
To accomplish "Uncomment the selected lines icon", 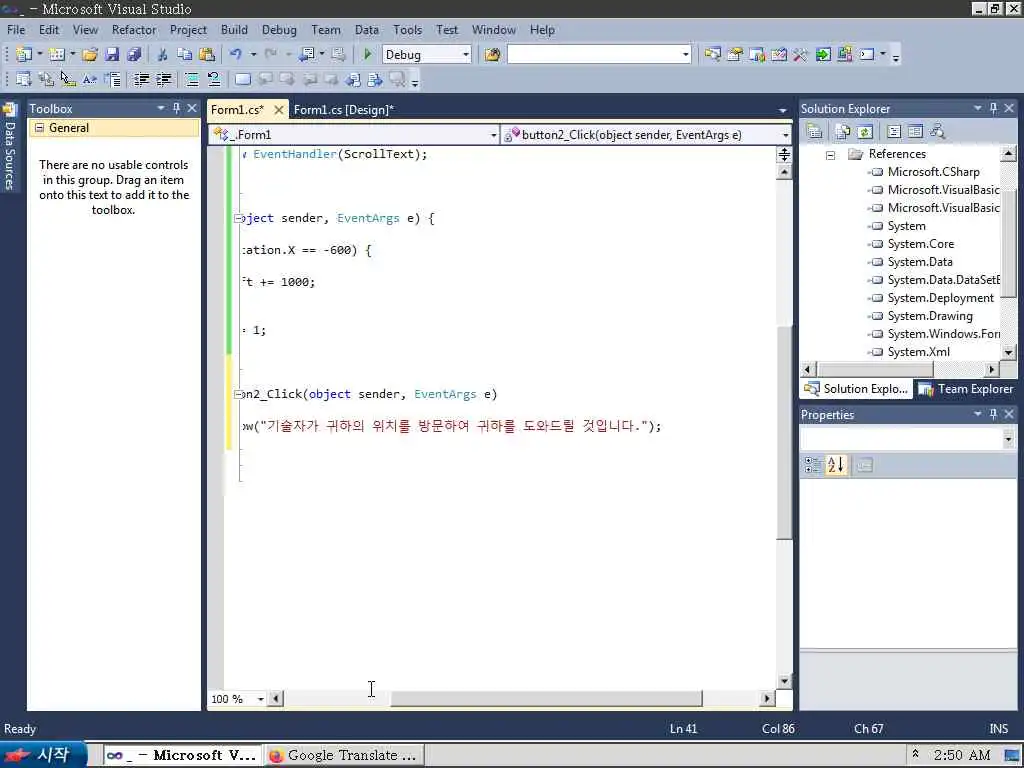I will 214,80.
